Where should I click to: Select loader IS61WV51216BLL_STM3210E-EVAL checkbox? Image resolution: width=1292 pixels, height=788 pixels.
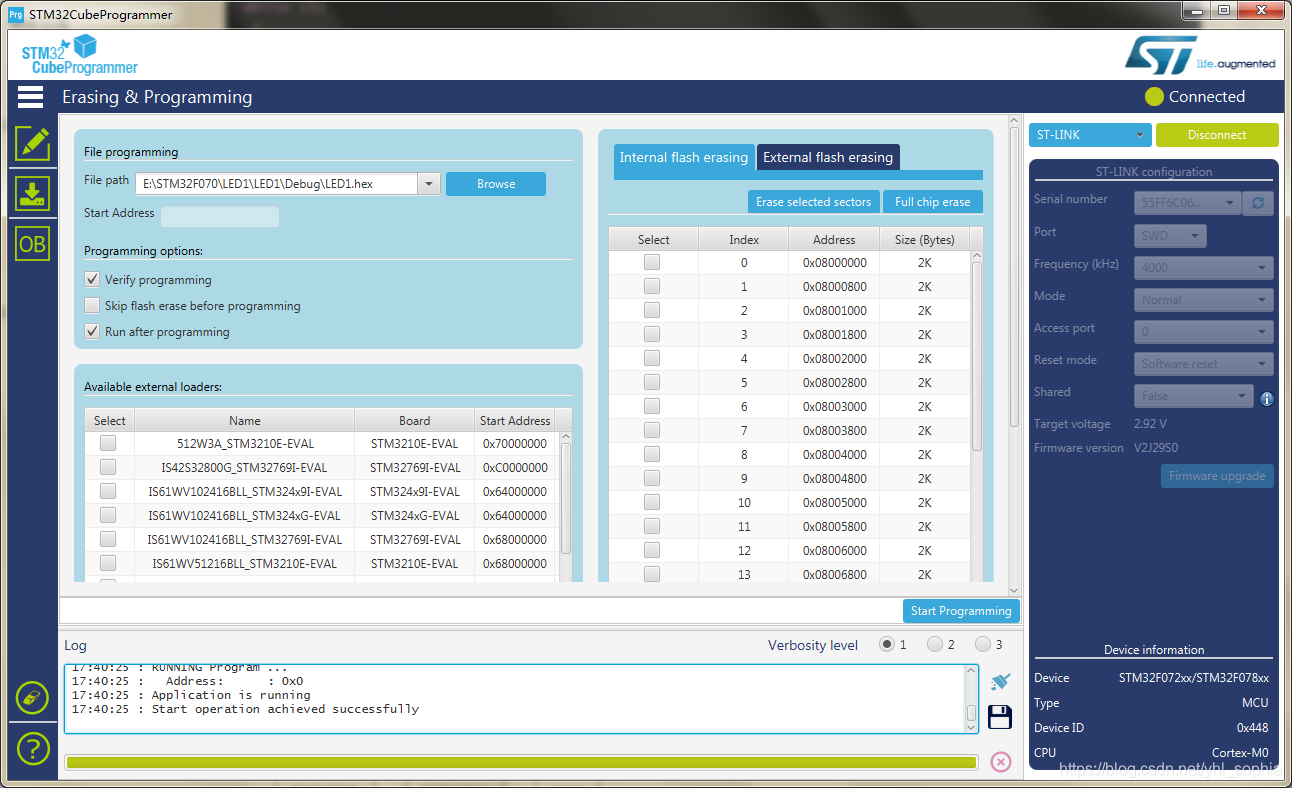[108, 563]
